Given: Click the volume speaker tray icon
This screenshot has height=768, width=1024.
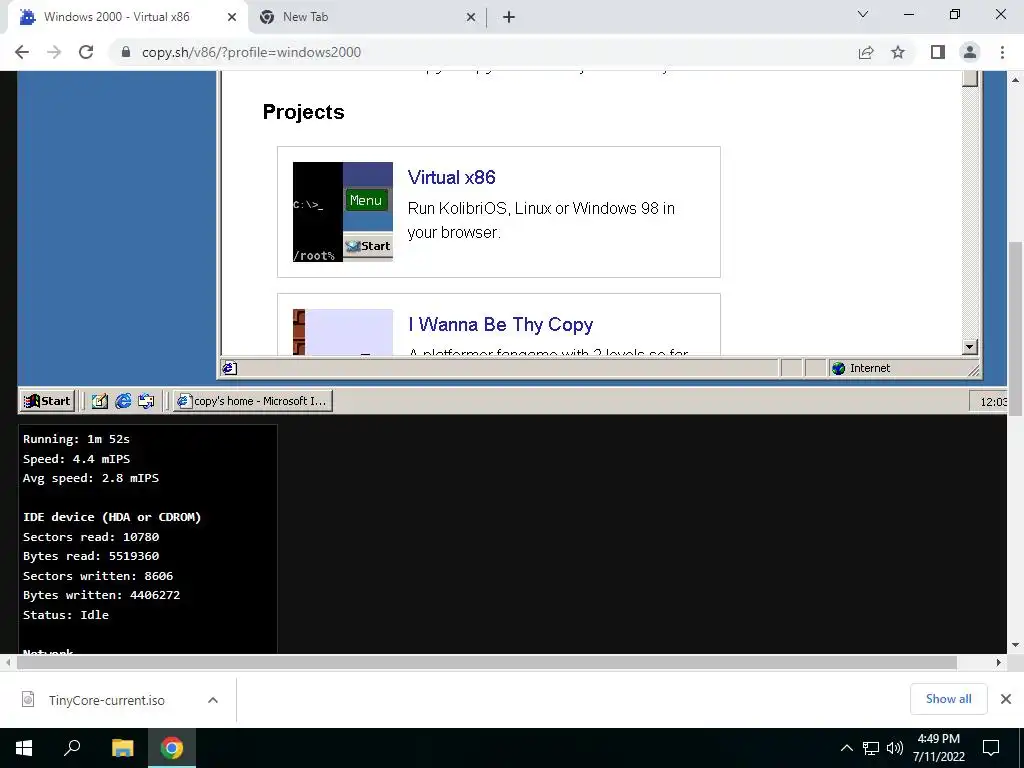Looking at the screenshot, I should coord(894,748).
